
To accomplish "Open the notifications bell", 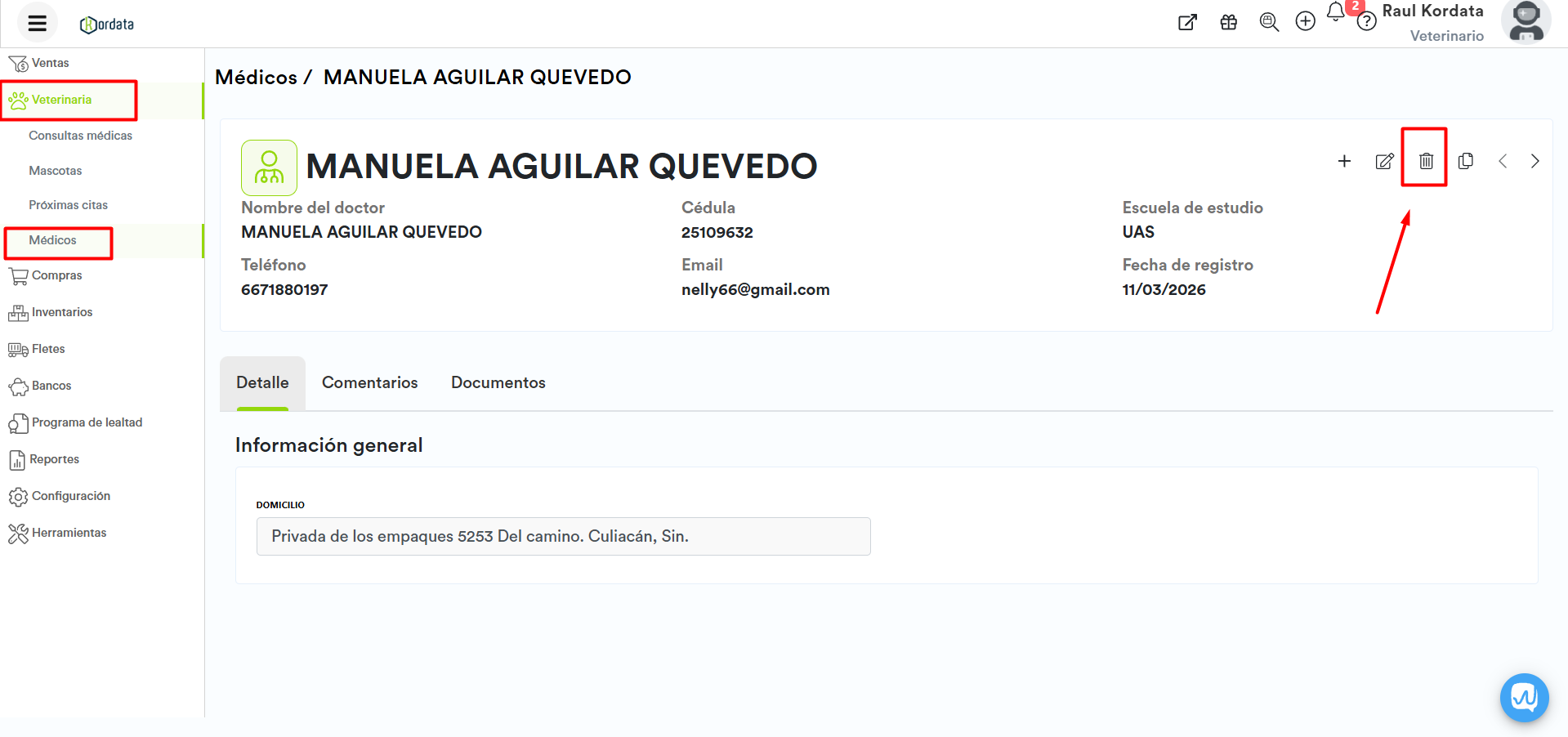I will (x=1336, y=12).
